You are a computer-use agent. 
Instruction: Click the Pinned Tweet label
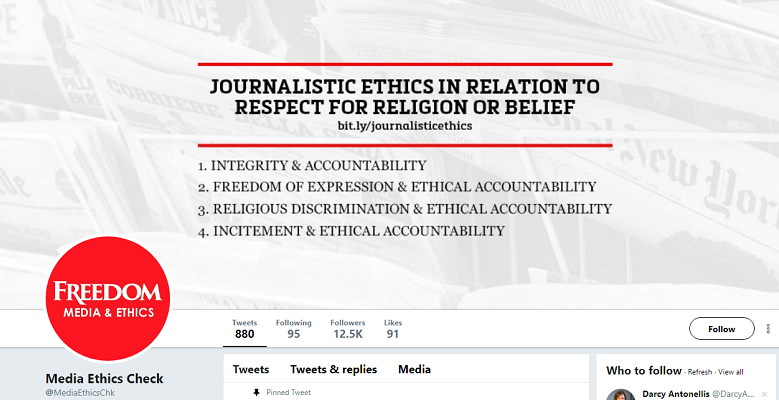coord(288,393)
